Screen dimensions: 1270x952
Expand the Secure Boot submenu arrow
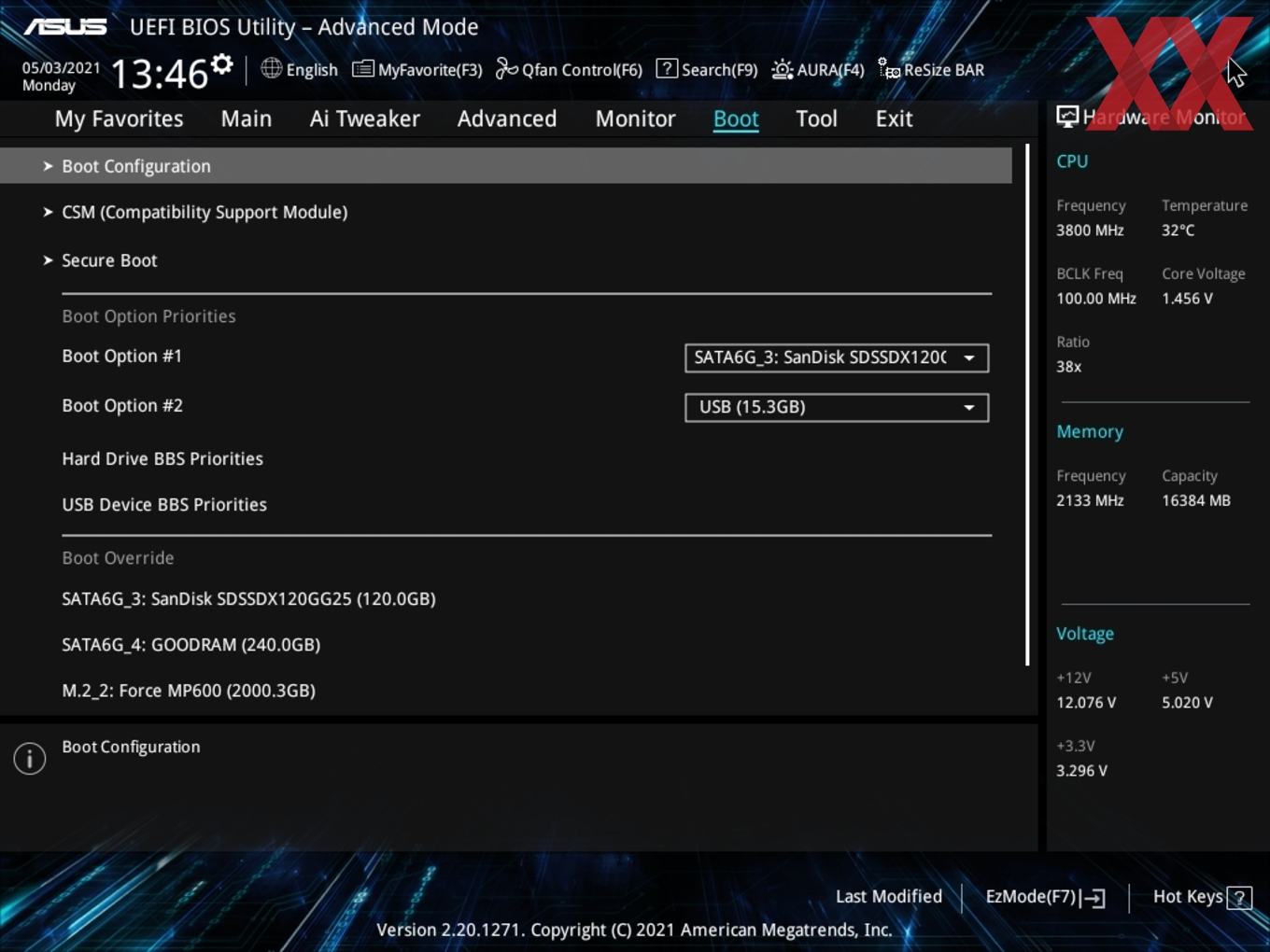tap(48, 260)
